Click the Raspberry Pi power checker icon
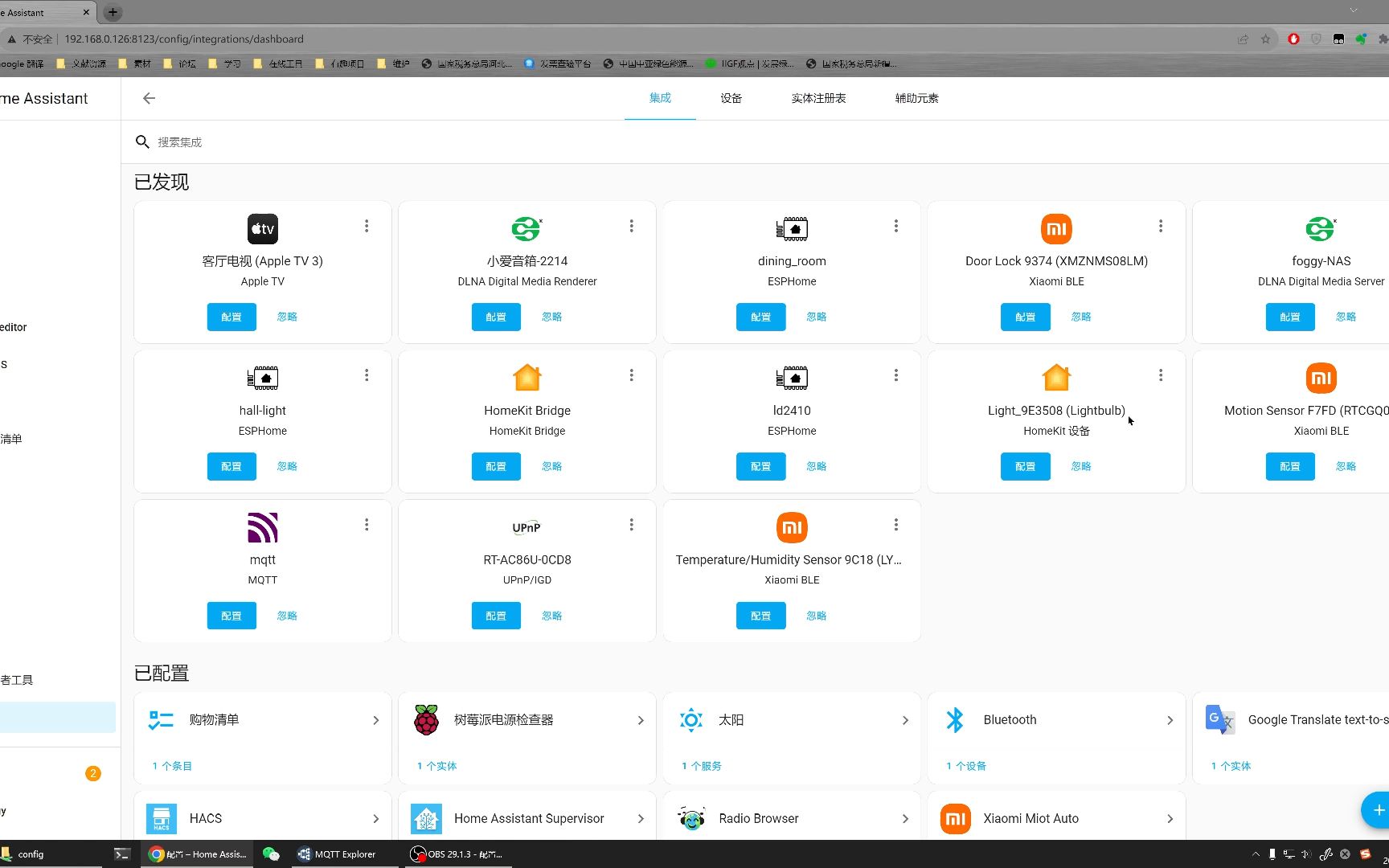1389x868 pixels. pyautogui.click(x=426, y=720)
